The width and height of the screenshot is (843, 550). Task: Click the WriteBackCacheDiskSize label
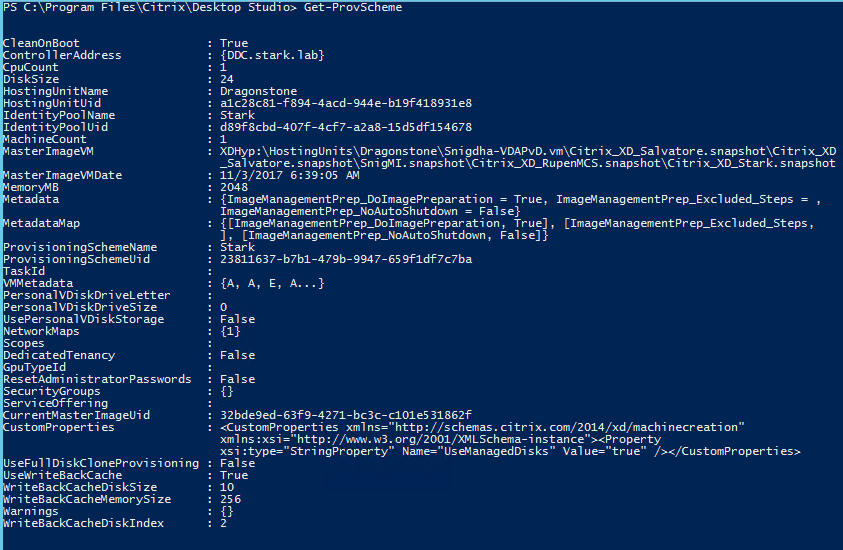(x=80, y=487)
